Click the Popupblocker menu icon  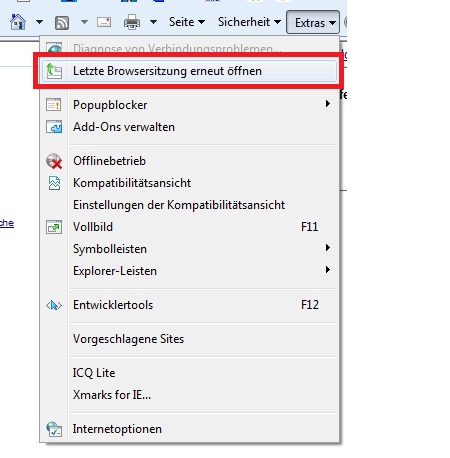pyautogui.click(x=54, y=105)
